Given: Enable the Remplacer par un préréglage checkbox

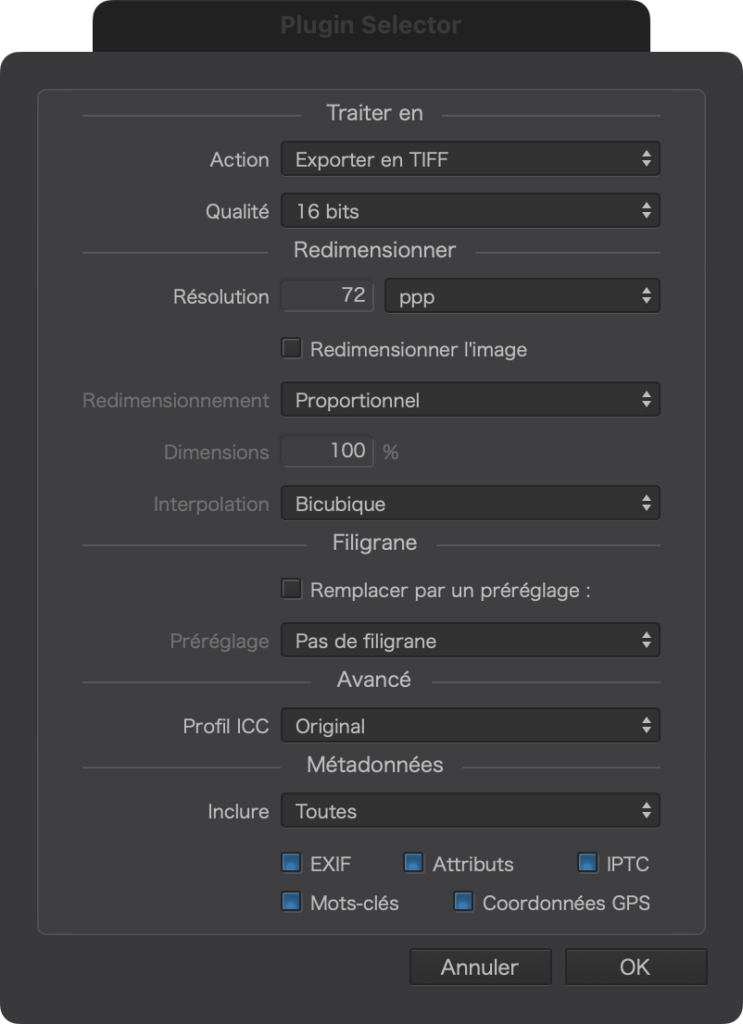Looking at the screenshot, I should [291, 588].
